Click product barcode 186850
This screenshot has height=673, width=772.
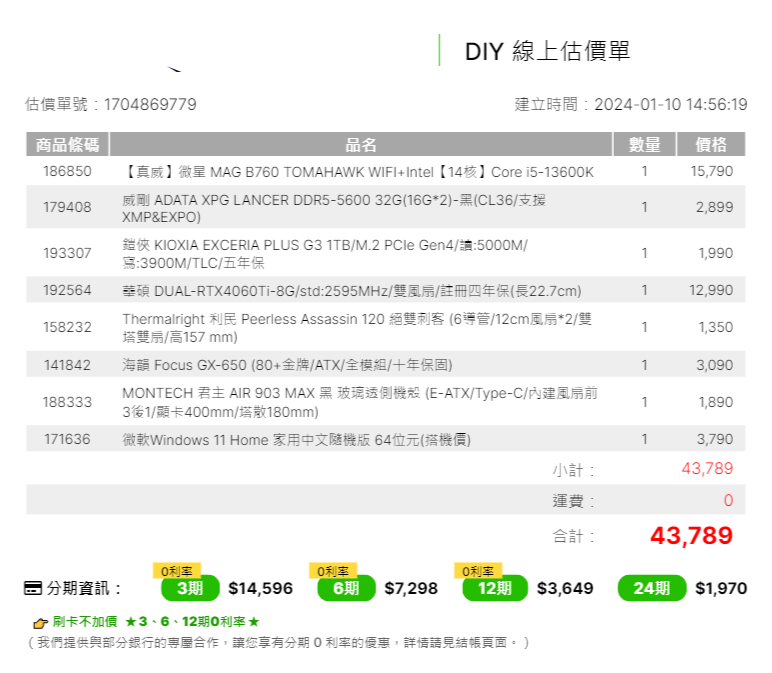[67, 171]
